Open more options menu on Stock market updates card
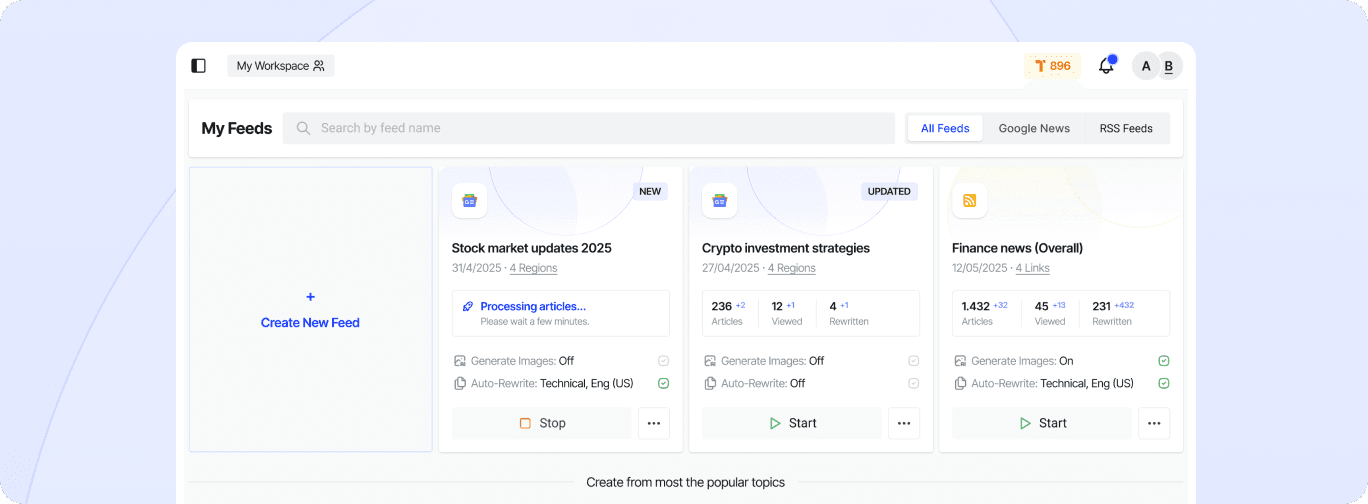Viewport: 1368px width, 504px height. click(x=654, y=423)
